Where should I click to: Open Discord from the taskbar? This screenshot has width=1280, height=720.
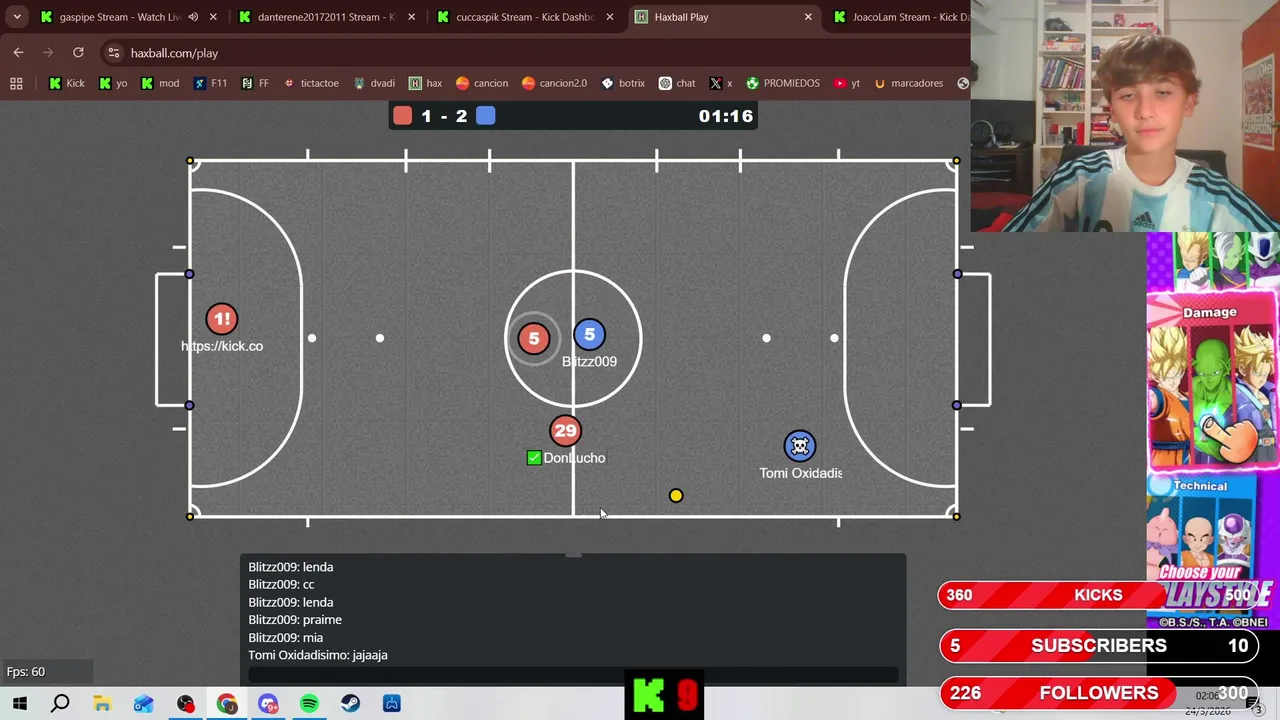click(268, 704)
